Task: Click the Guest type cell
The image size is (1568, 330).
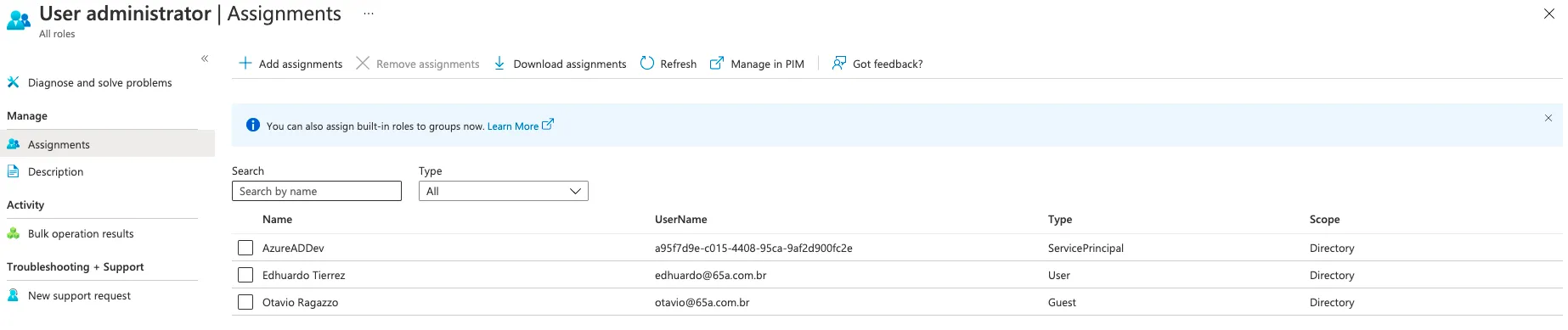Action: pyautogui.click(x=1062, y=303)
